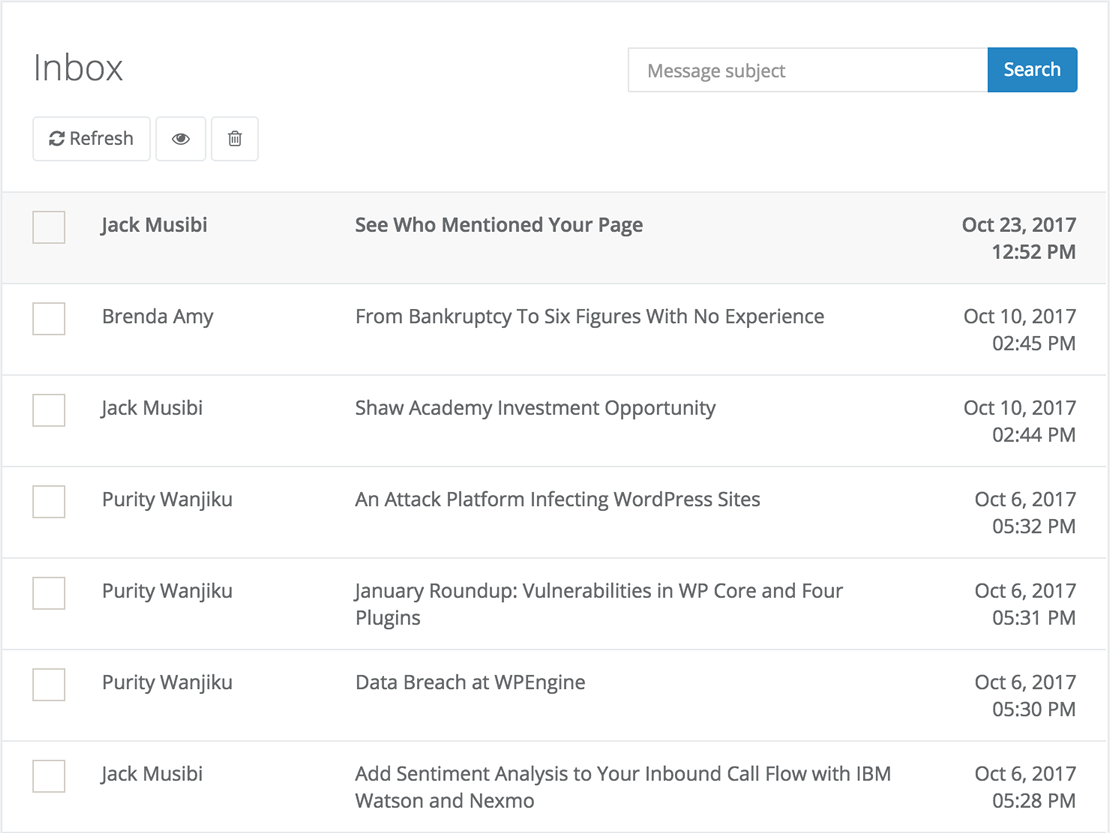Screen dimensions: 1110x833
Task: Open Data Breach at WPEngine message
Action: tap(470, 682)
